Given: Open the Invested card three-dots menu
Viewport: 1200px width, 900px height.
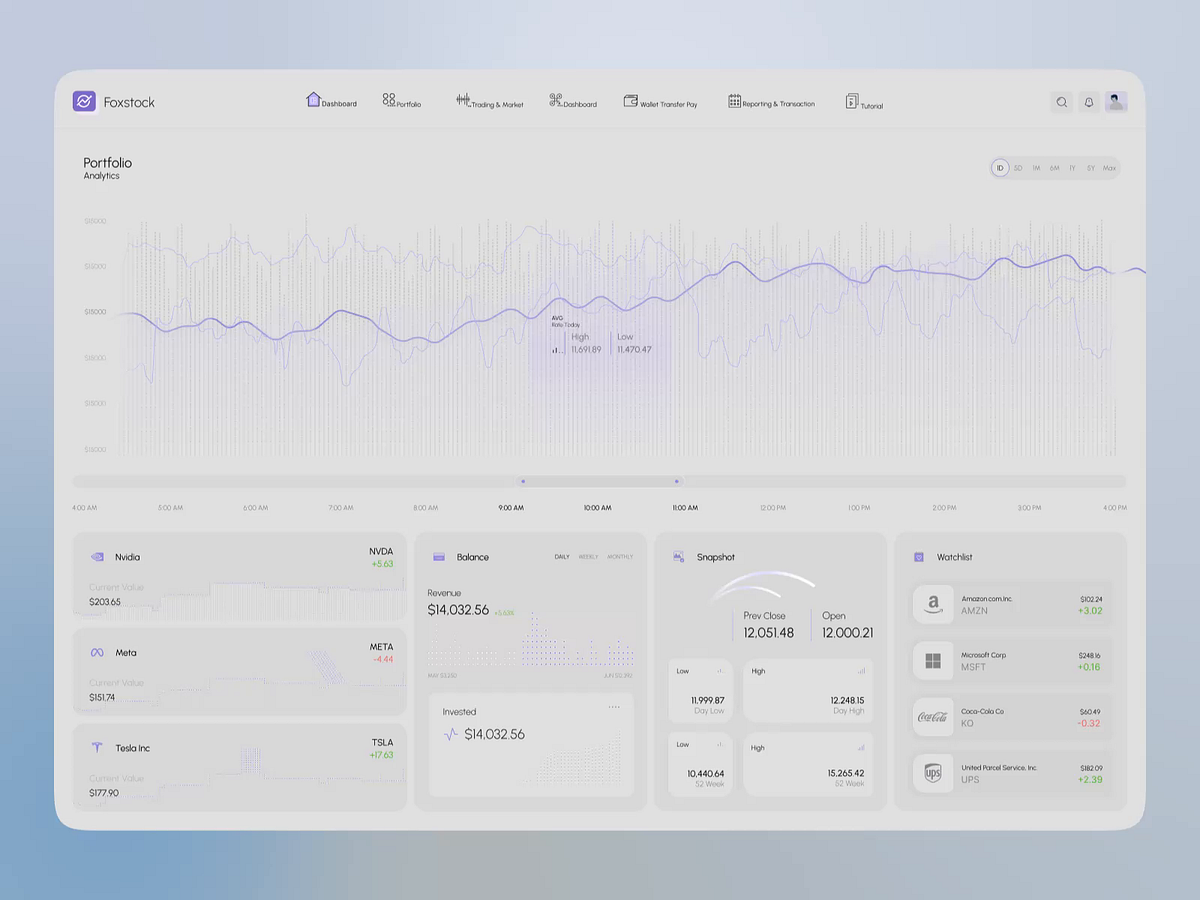Looking at the screenshot, I should tap(614, 707).
